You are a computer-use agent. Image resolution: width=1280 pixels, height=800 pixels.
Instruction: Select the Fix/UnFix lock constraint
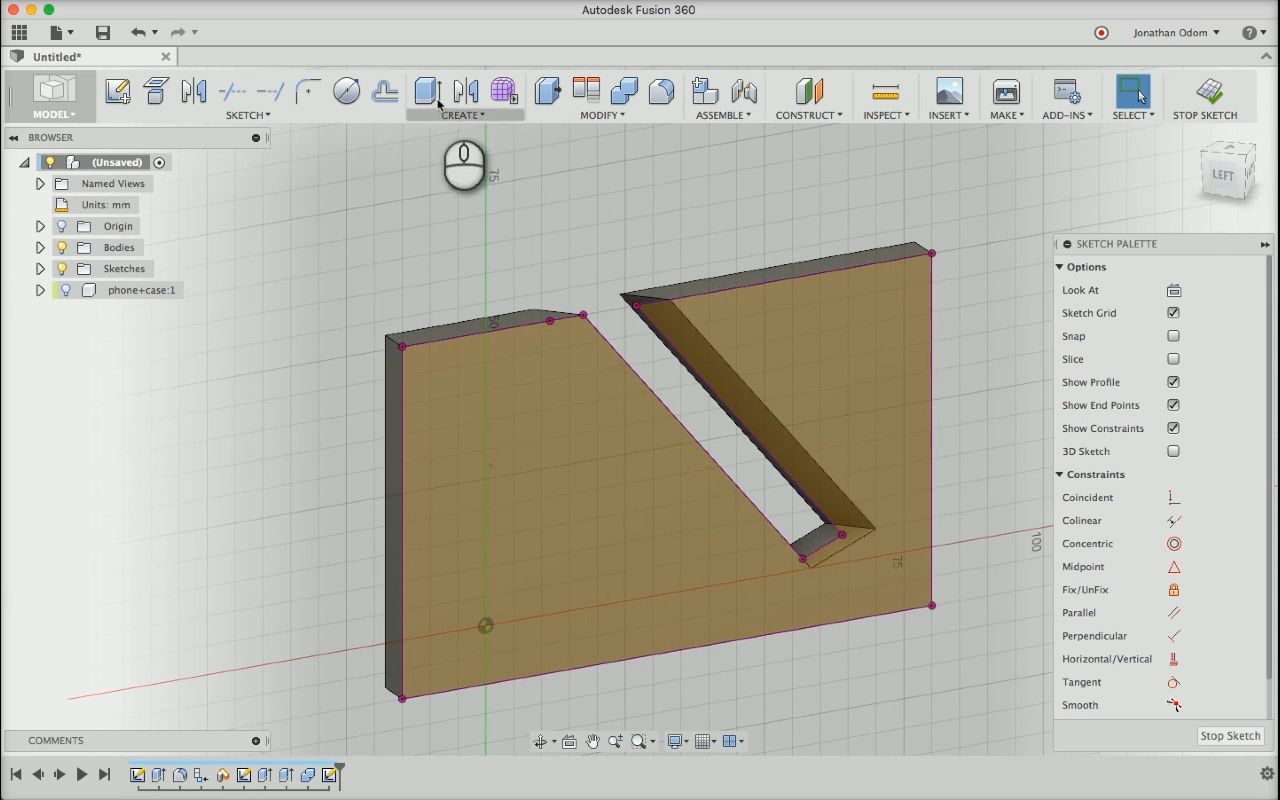tap(1173, 590)
